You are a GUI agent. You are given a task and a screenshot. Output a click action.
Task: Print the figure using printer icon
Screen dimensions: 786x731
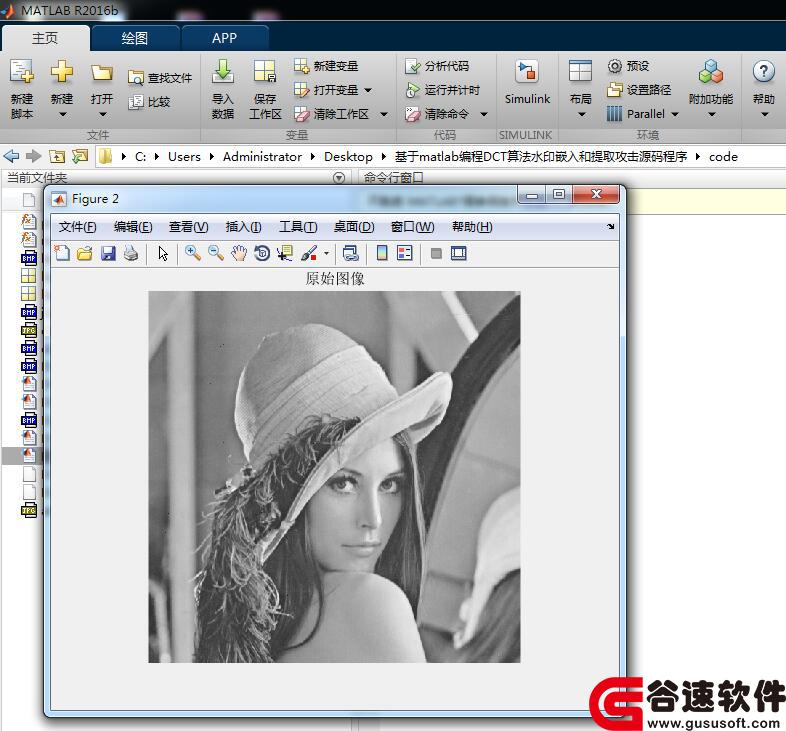coord(131,253)
